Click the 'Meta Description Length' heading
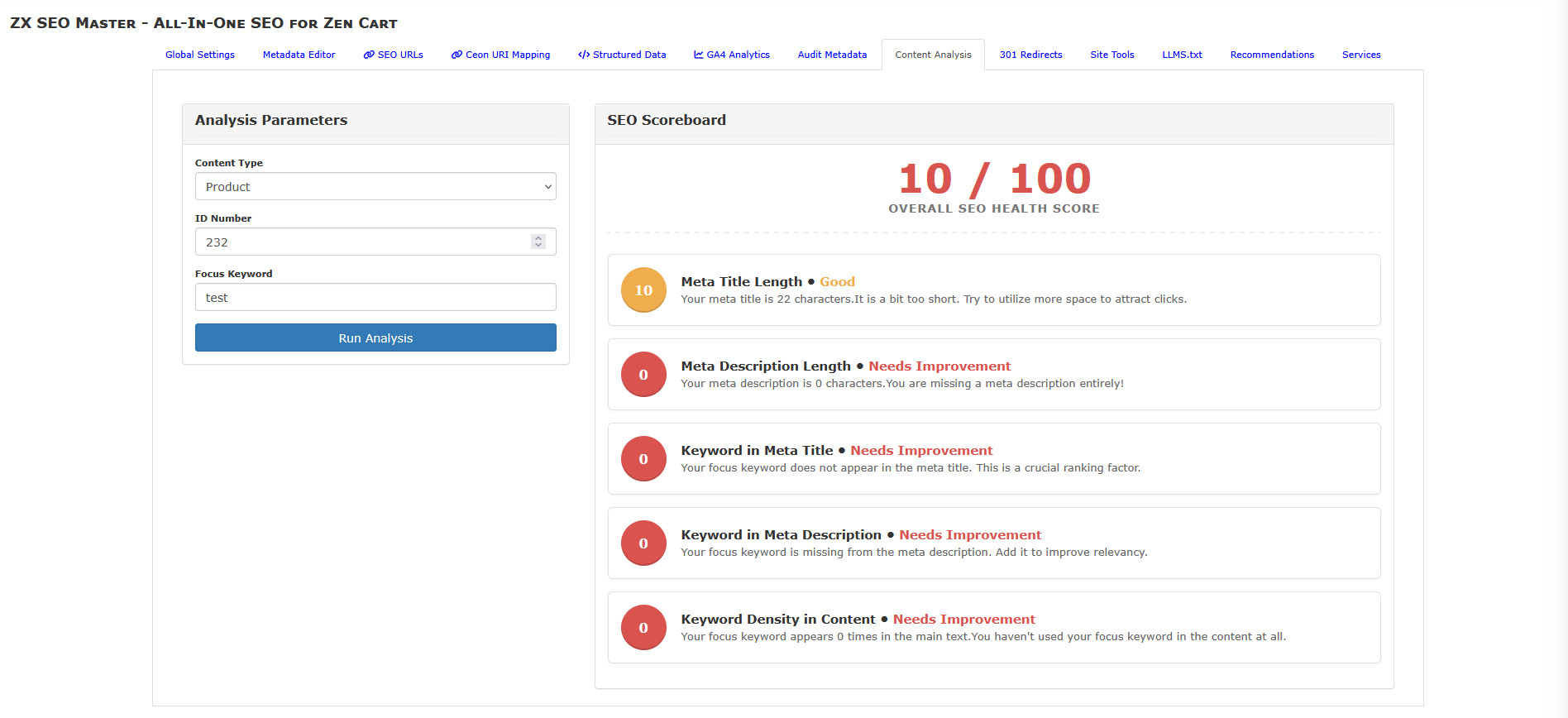The height and width of the screenshot is (718, 1568). point(765,366)
